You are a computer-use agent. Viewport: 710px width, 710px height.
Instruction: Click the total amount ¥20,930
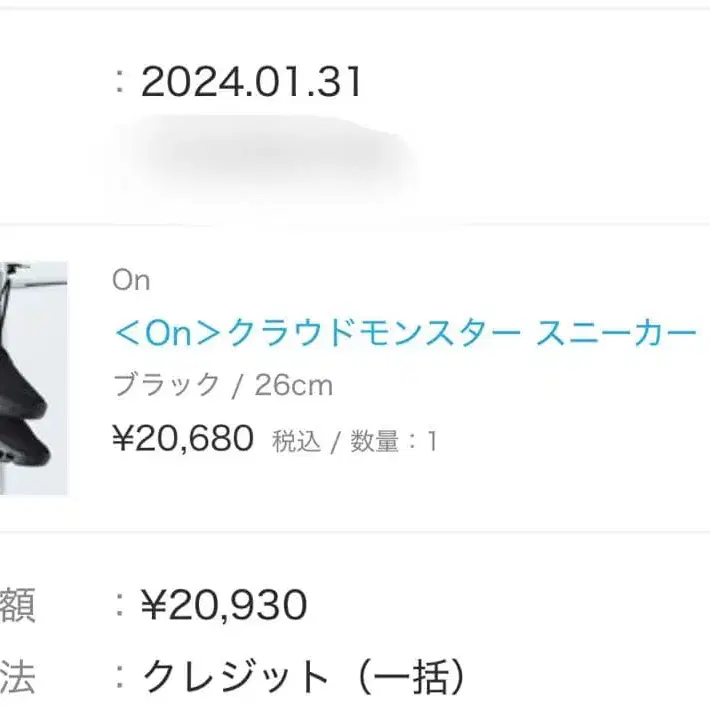point(224,604)
